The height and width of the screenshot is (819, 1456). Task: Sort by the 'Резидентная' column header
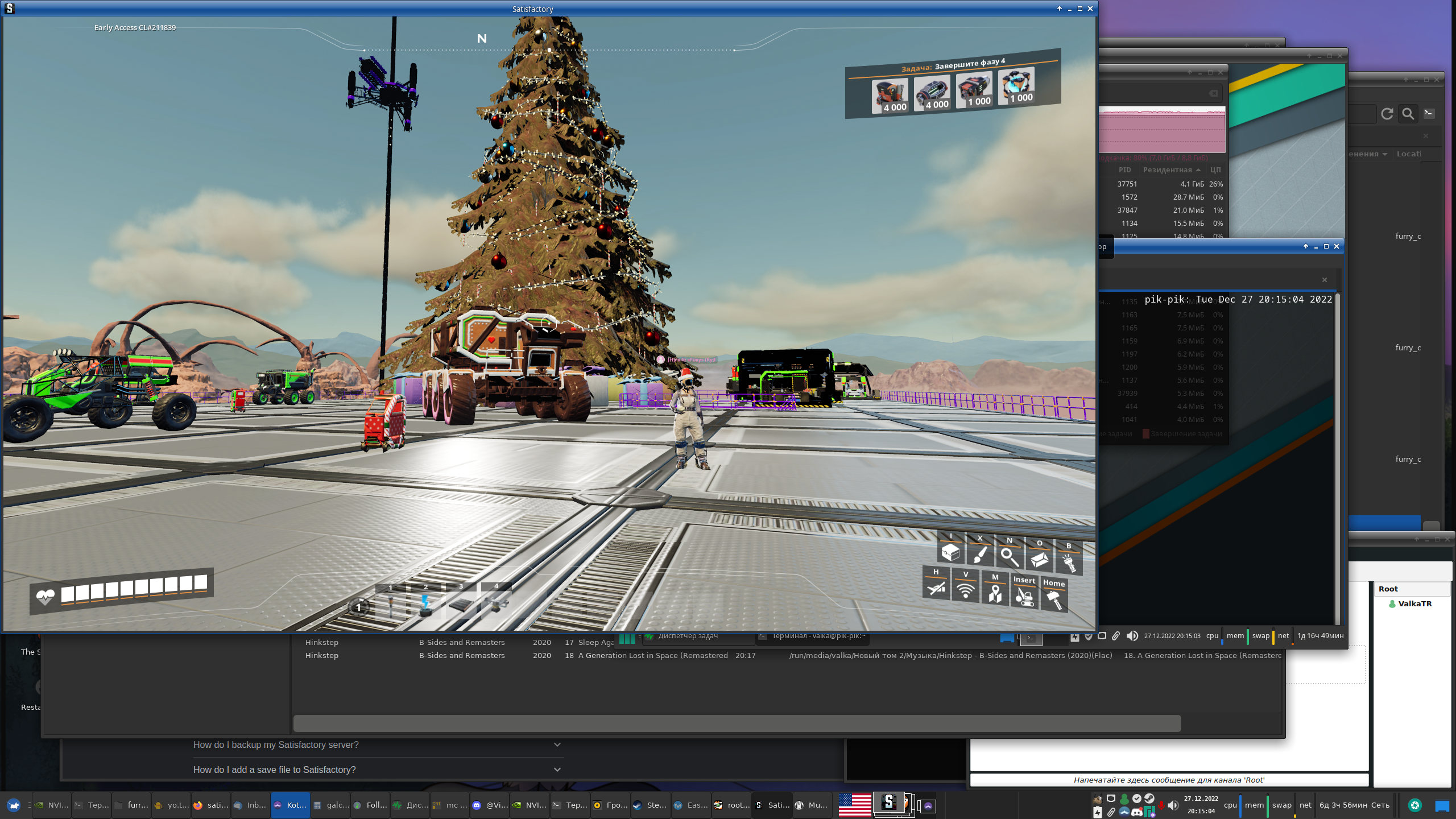pyautogui.click(x=1172, y=169)
